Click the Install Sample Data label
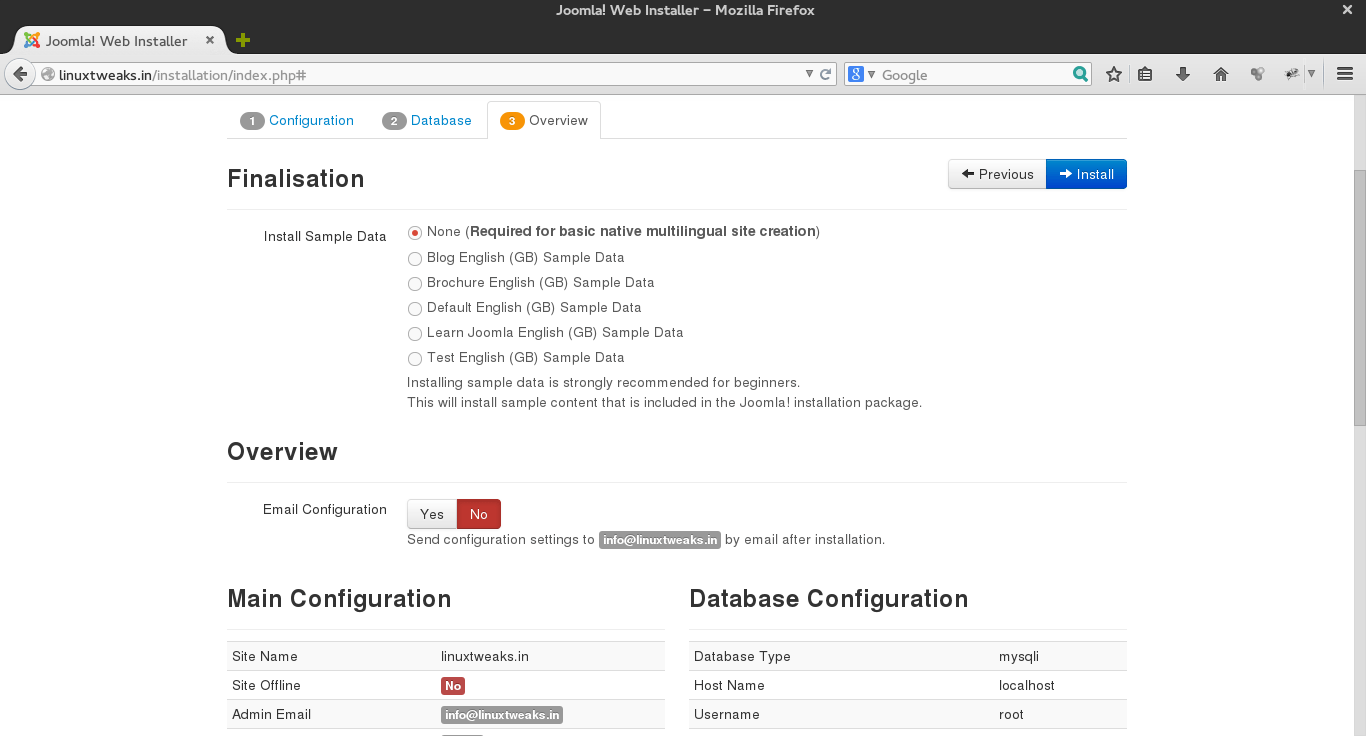This screenshot has height=736, width=1366. (325, 237)
